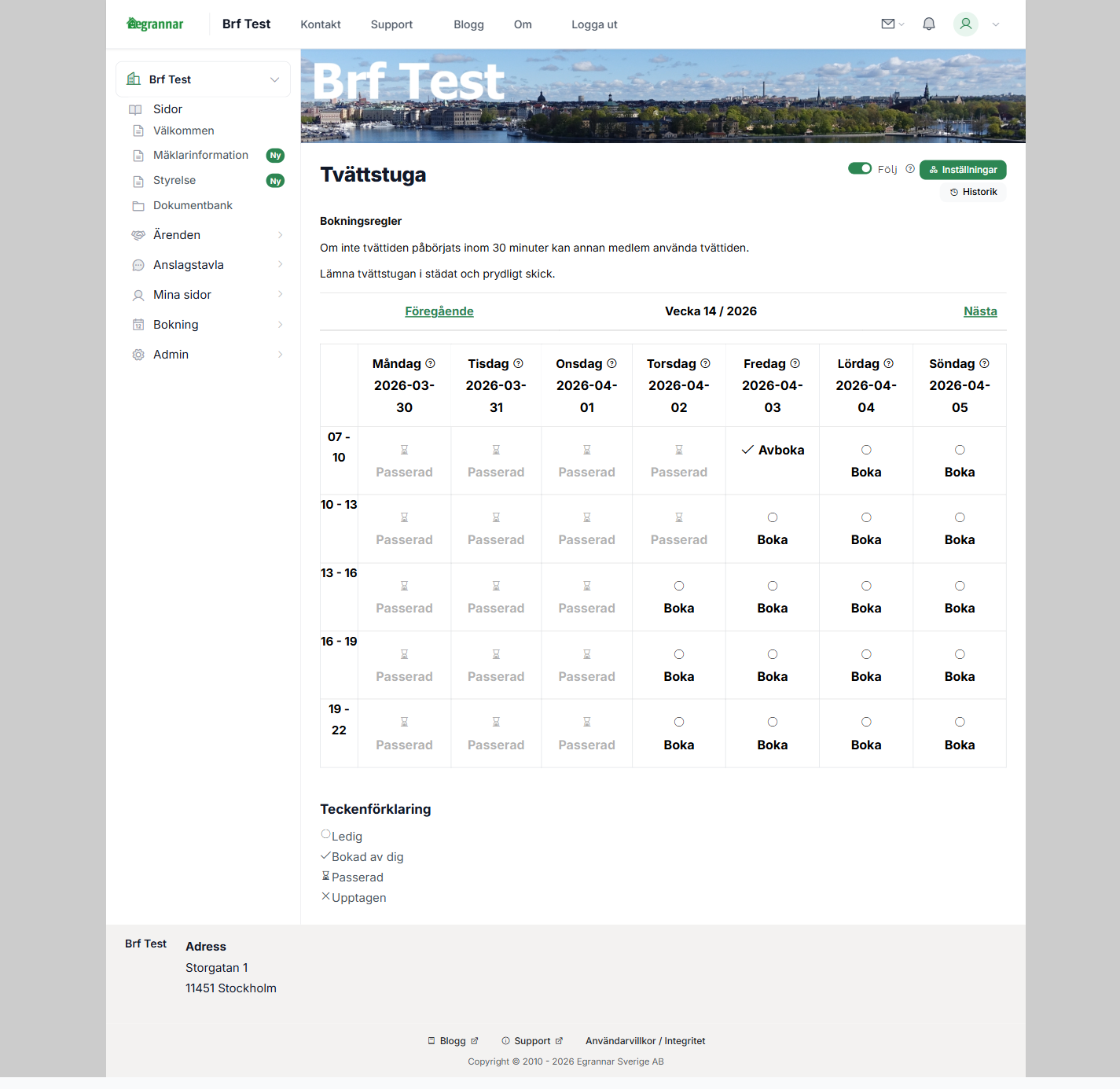
Task: Click the Egrannar logo
Action: tap(154, 24)
